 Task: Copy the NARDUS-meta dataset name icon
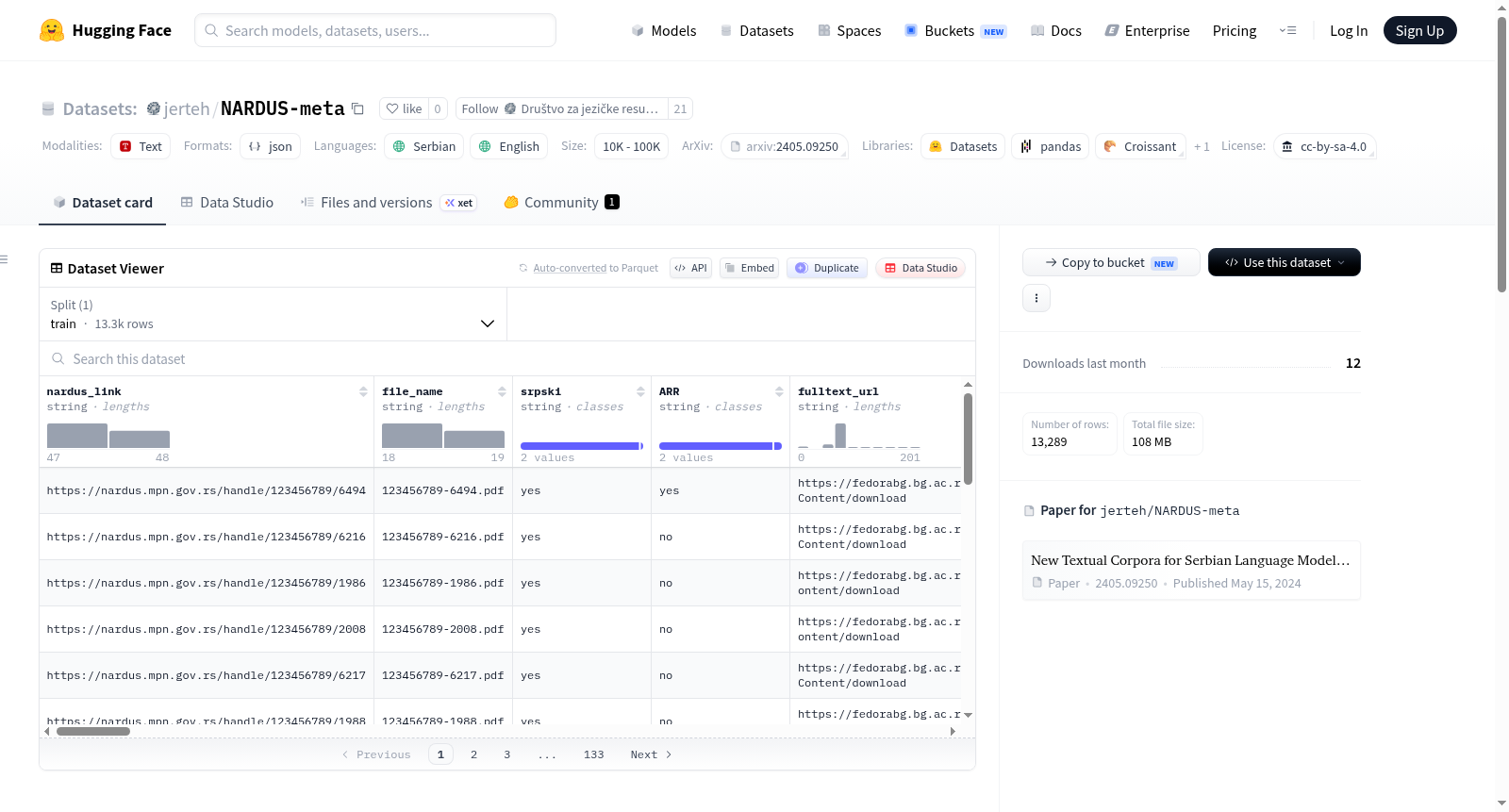pos(357,108)
